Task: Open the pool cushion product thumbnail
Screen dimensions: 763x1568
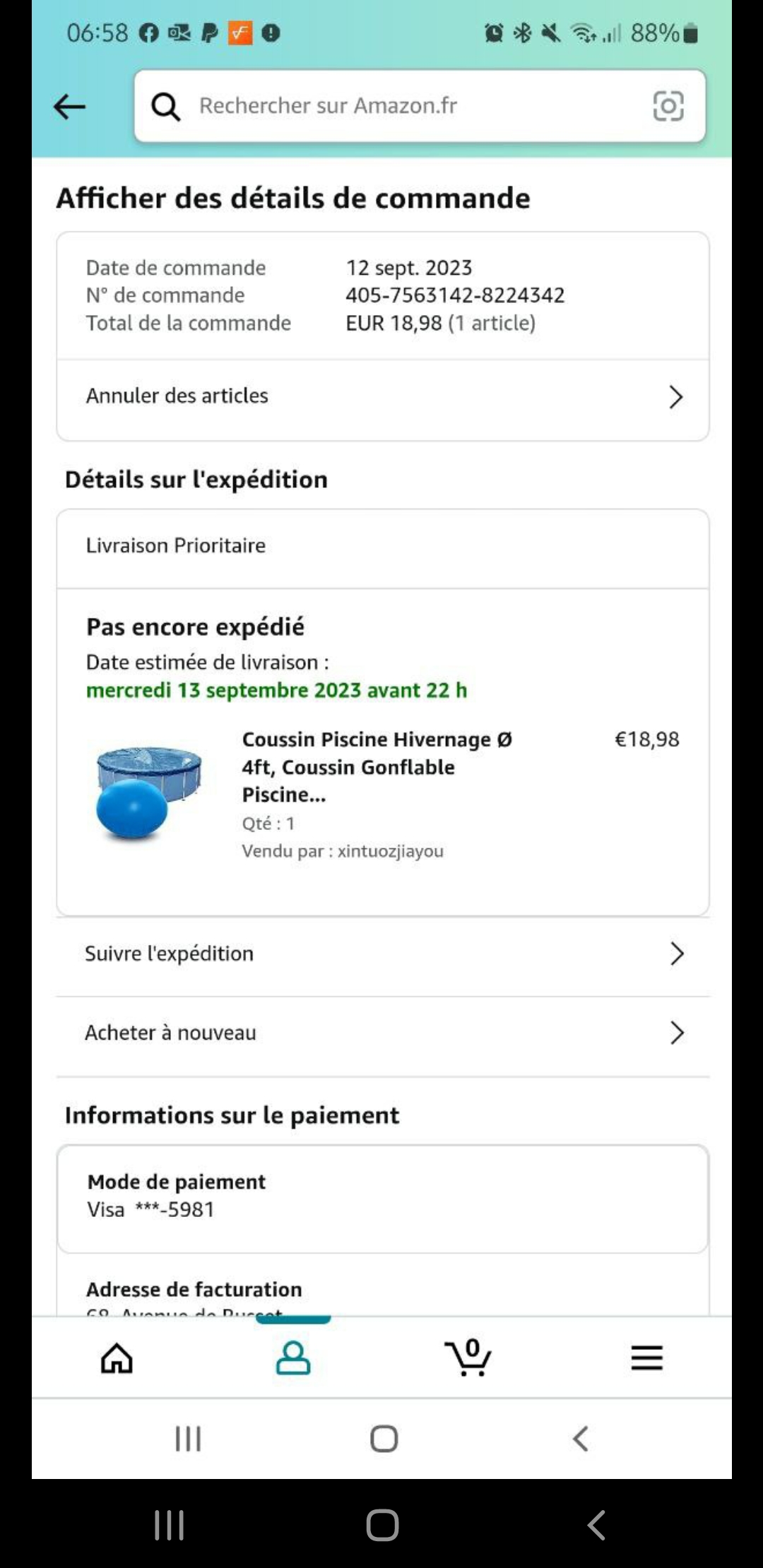Action: tap(149, 794)
